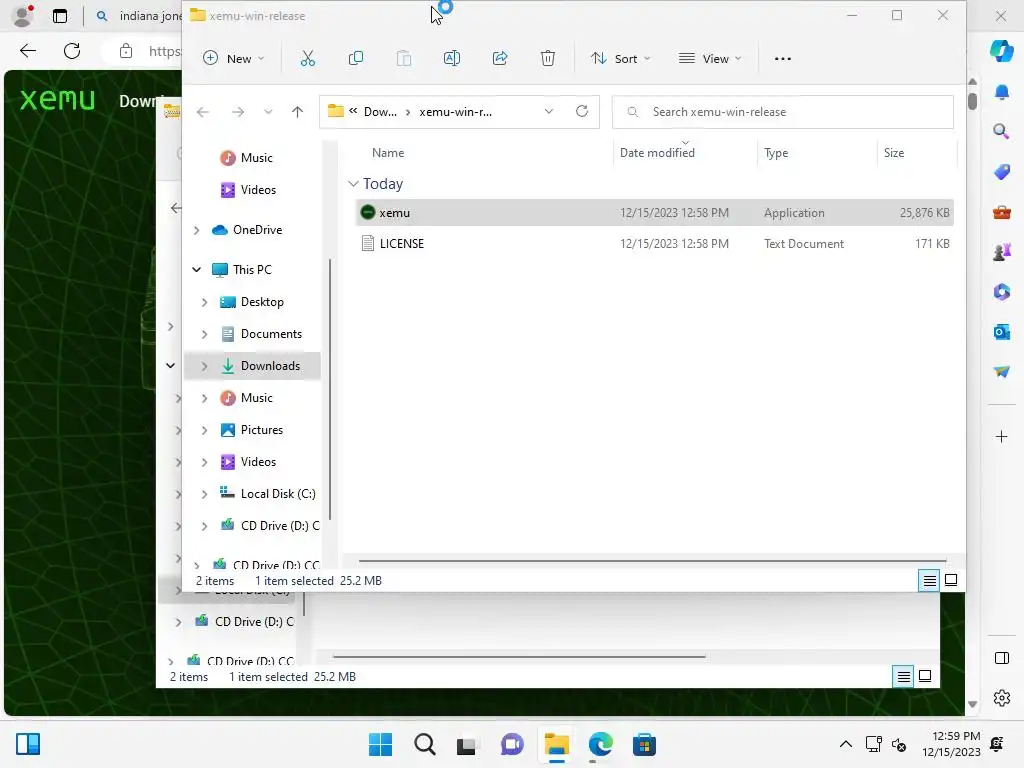Open recent locations dropdown arrow
Viewport: 1024px width, 768px height.
[x=268, y=112]
